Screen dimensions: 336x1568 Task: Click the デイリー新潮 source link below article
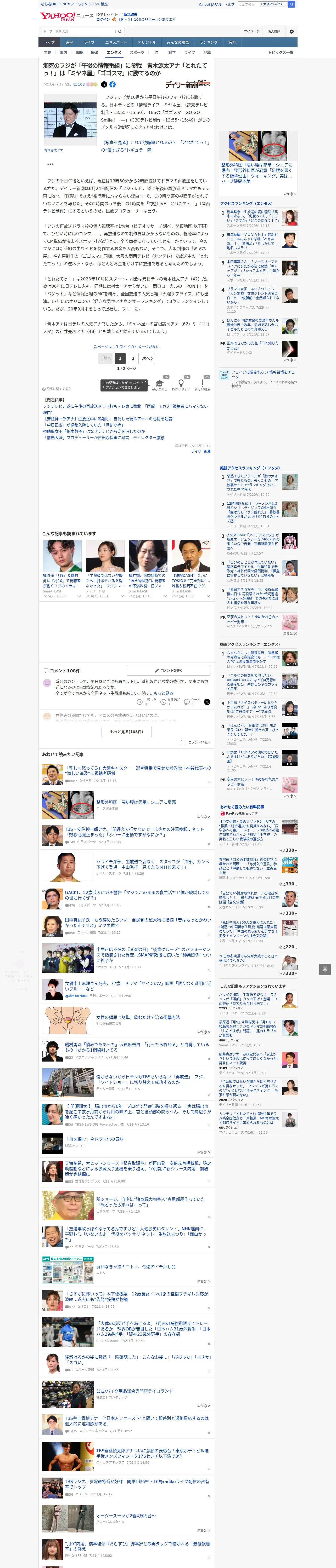(x=201, y=451)
